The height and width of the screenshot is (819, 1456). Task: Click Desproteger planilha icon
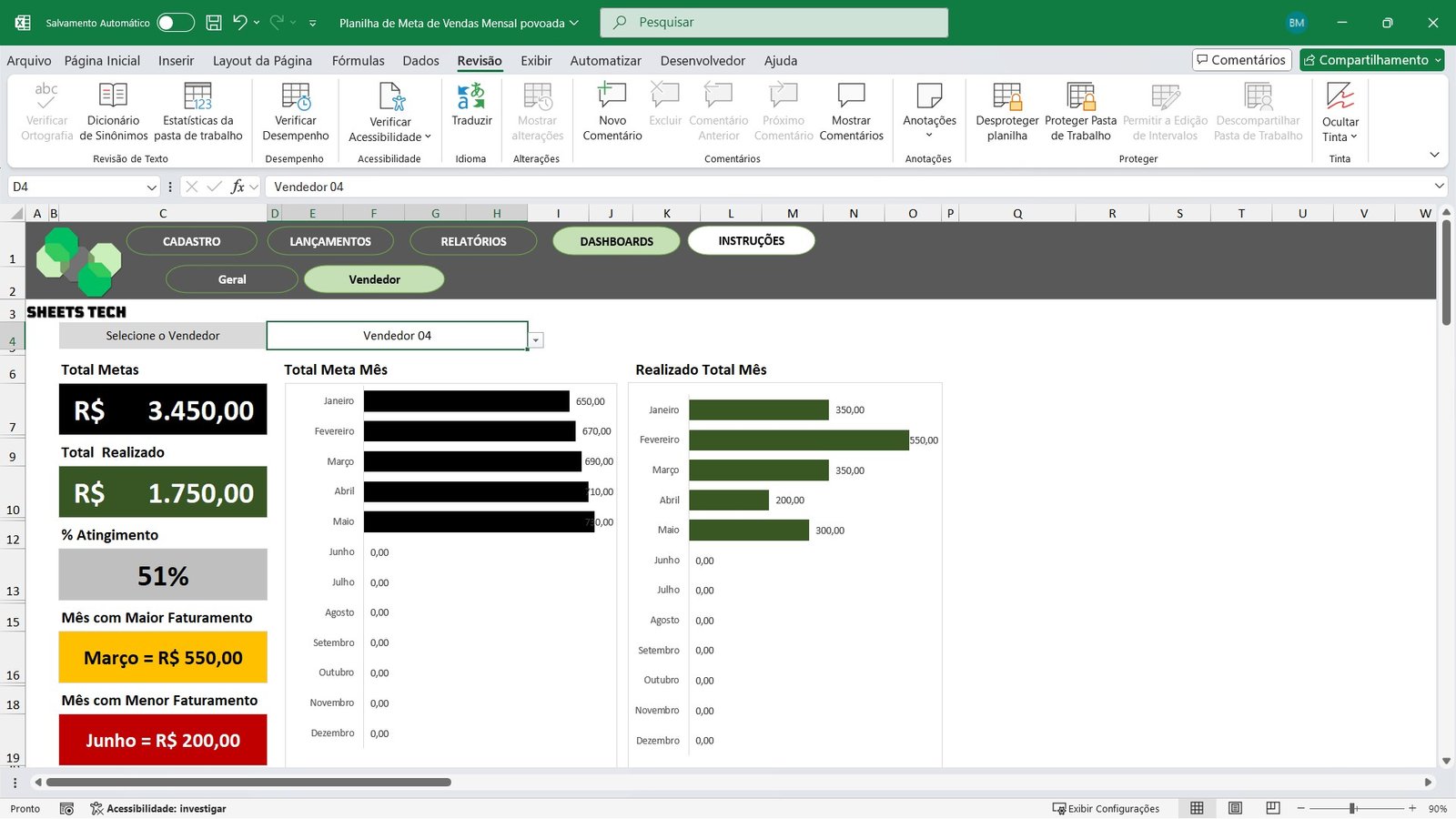1006,95
